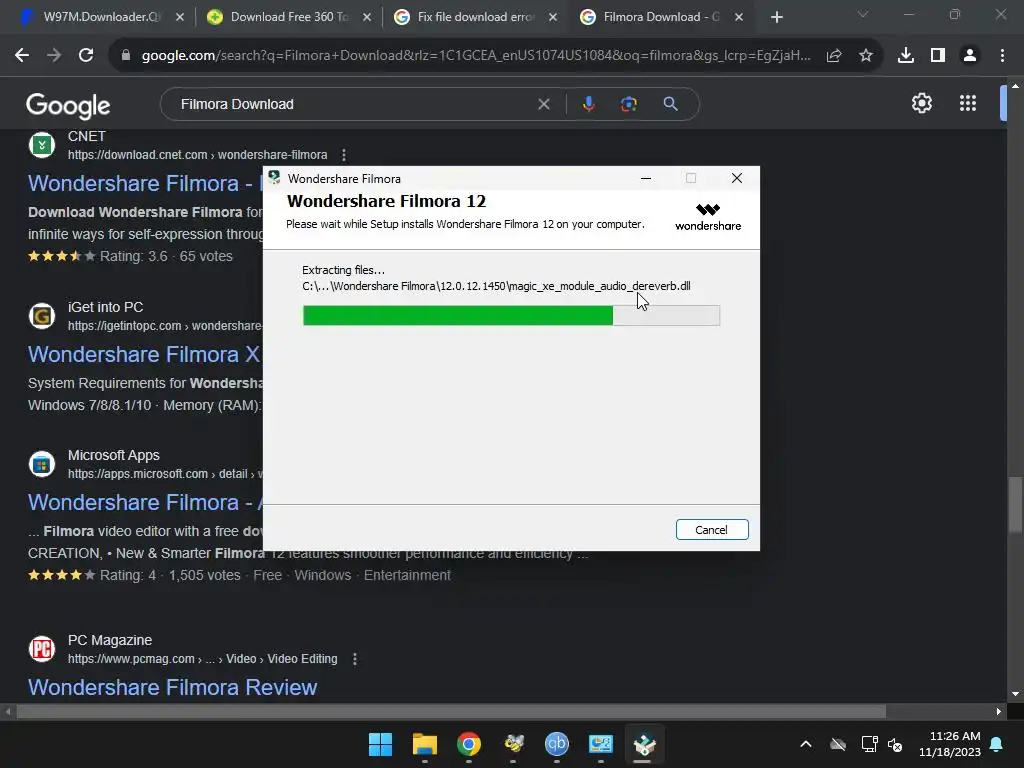
Task: Close the Fix file download error tab
Action: [553, 17]
